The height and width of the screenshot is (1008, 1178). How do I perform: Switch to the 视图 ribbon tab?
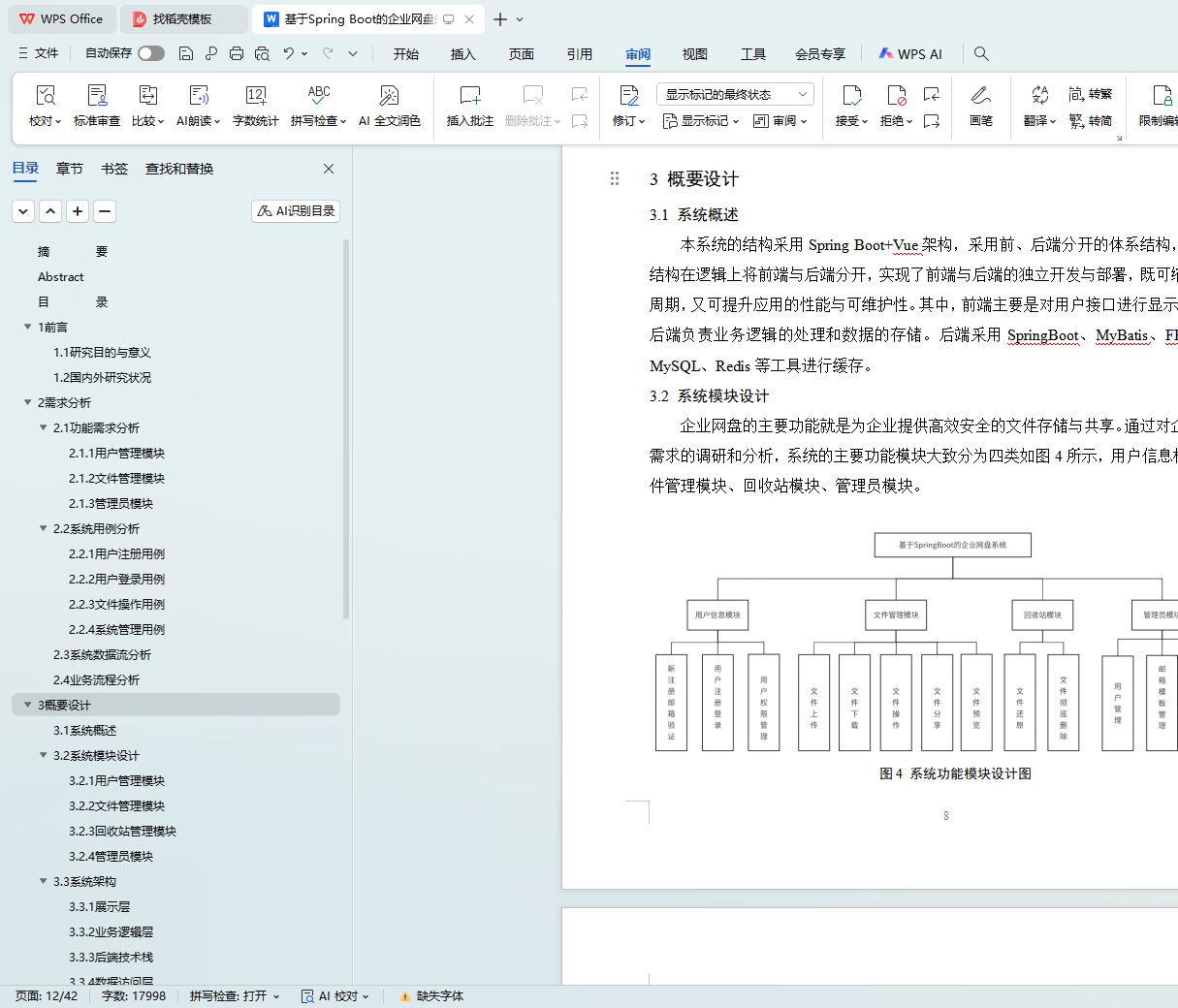[x=694, y=54]
